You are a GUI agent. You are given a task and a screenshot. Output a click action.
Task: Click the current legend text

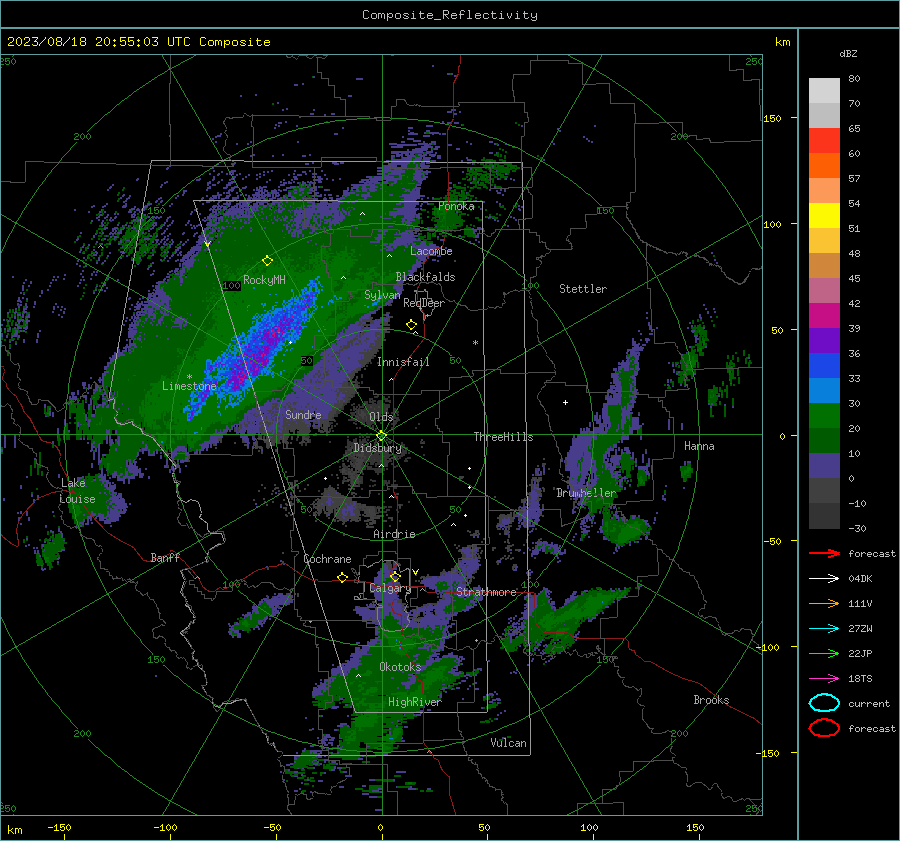(x=869, y=704)
